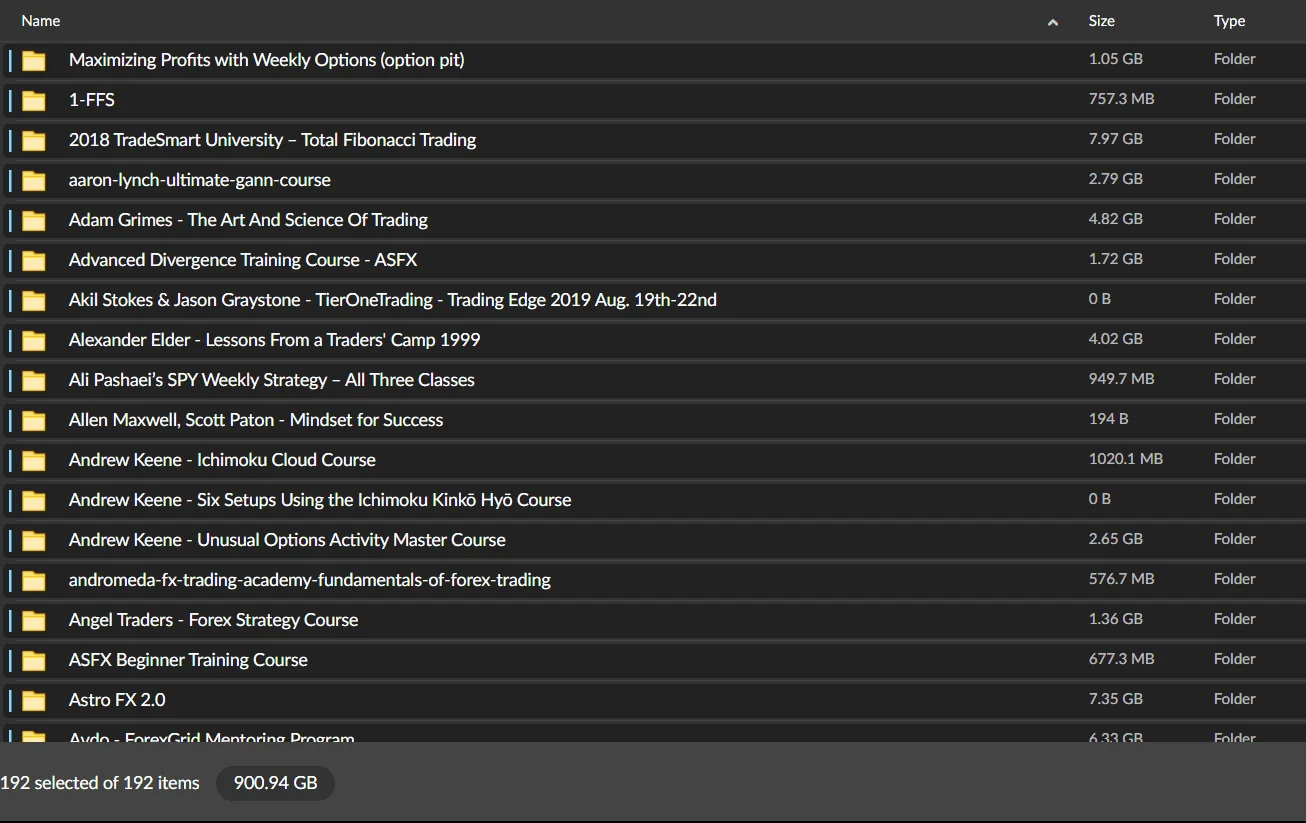
Task: Click folder icon beside Adam Grimes course
Action: [x=34, y=221]
